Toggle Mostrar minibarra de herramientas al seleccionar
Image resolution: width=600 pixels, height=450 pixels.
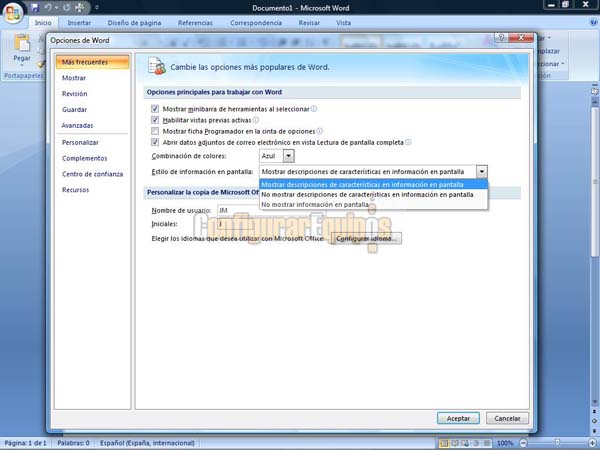click(155, 109)
